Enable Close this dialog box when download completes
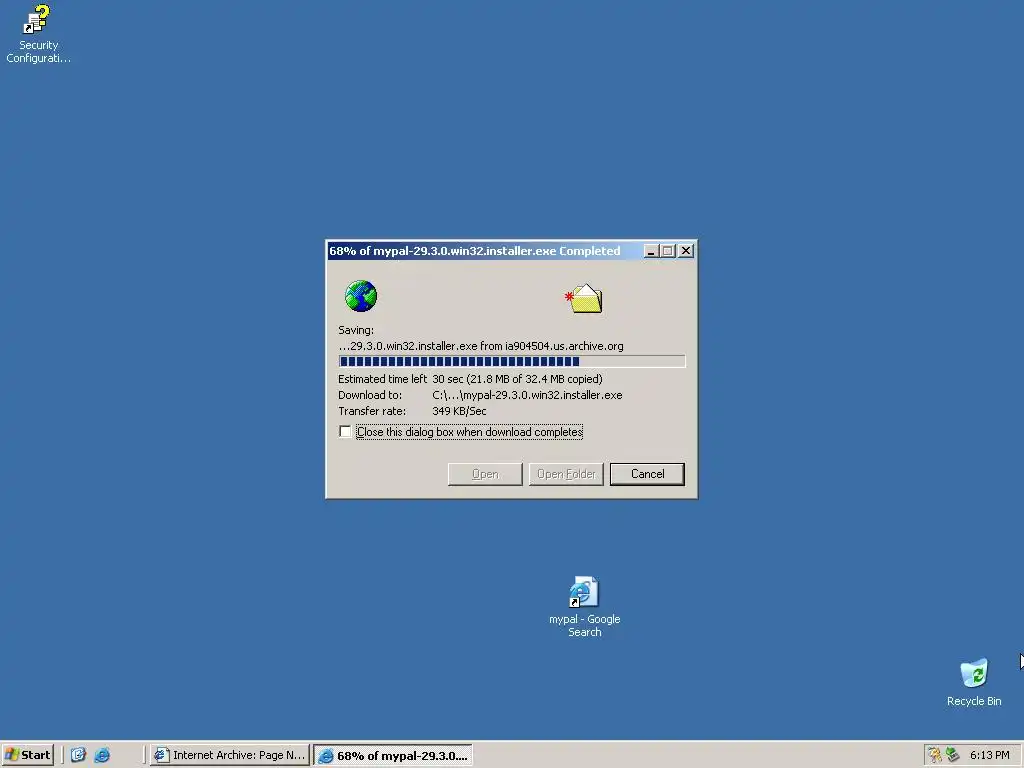 pos(345,432)
